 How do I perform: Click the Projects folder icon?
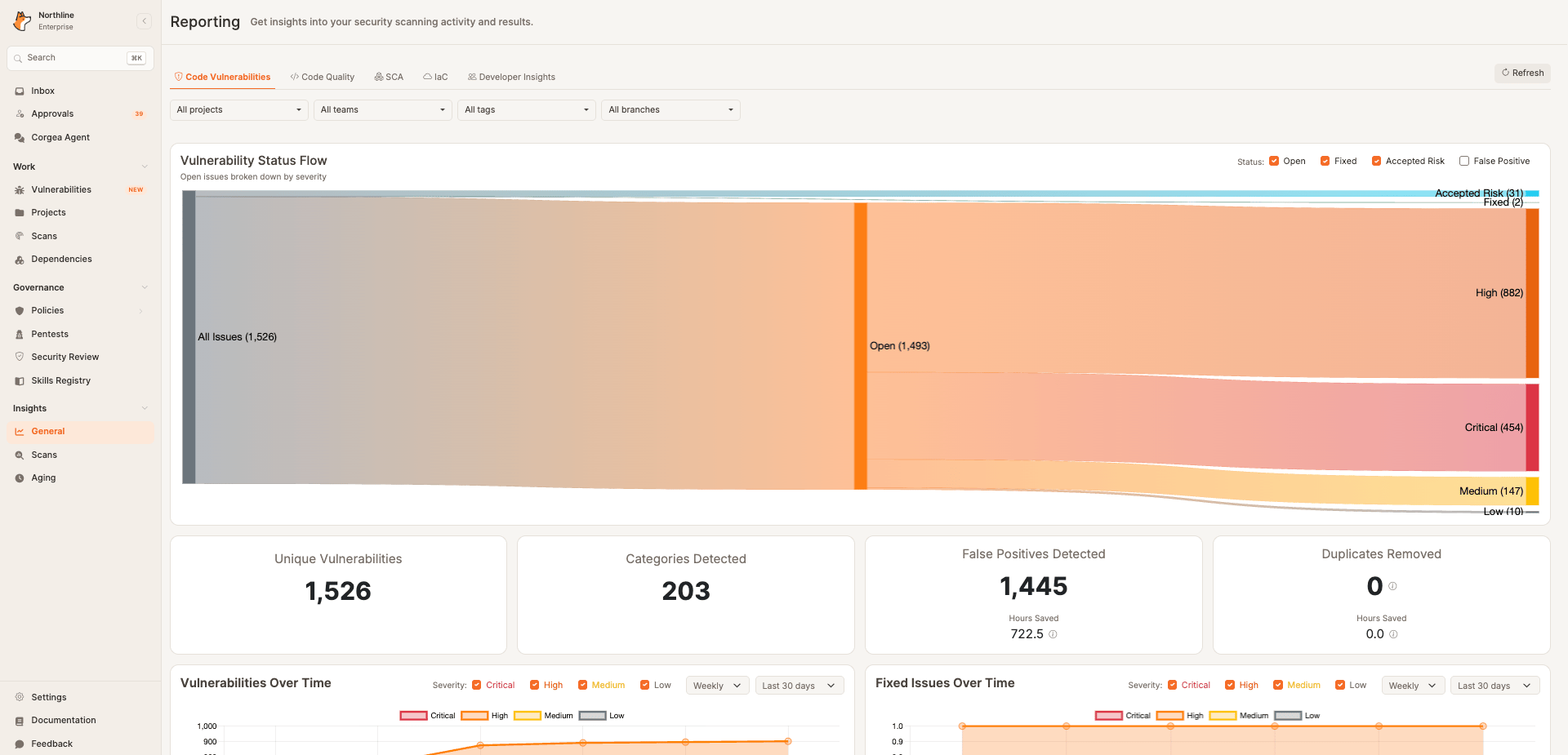[x=20, y=213]
